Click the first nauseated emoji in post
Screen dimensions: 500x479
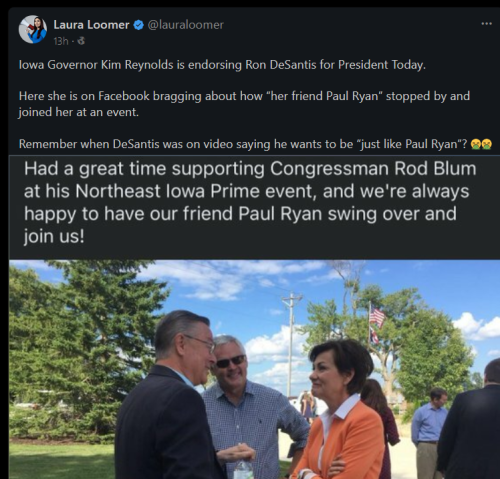point(475,144)
